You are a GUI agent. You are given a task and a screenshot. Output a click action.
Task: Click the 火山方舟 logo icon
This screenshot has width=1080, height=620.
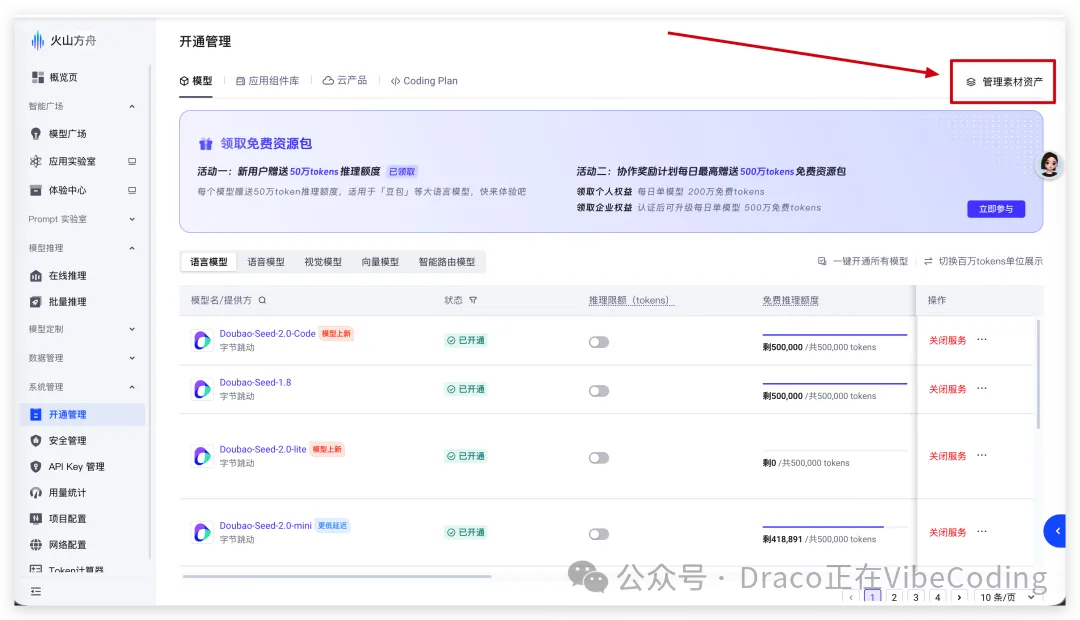[38, 41]
